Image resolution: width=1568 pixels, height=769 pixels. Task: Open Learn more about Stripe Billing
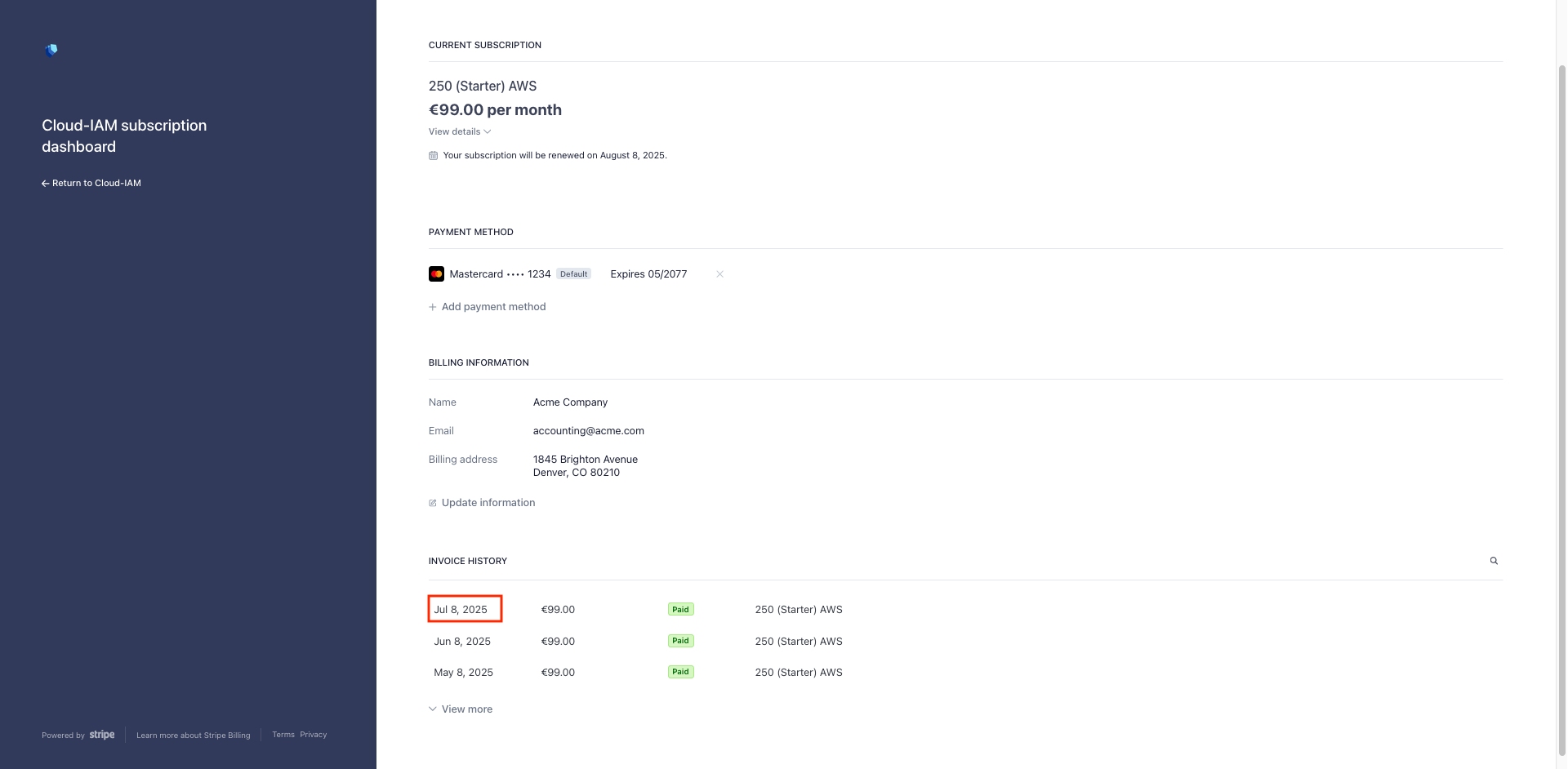[x=194, y=735]
